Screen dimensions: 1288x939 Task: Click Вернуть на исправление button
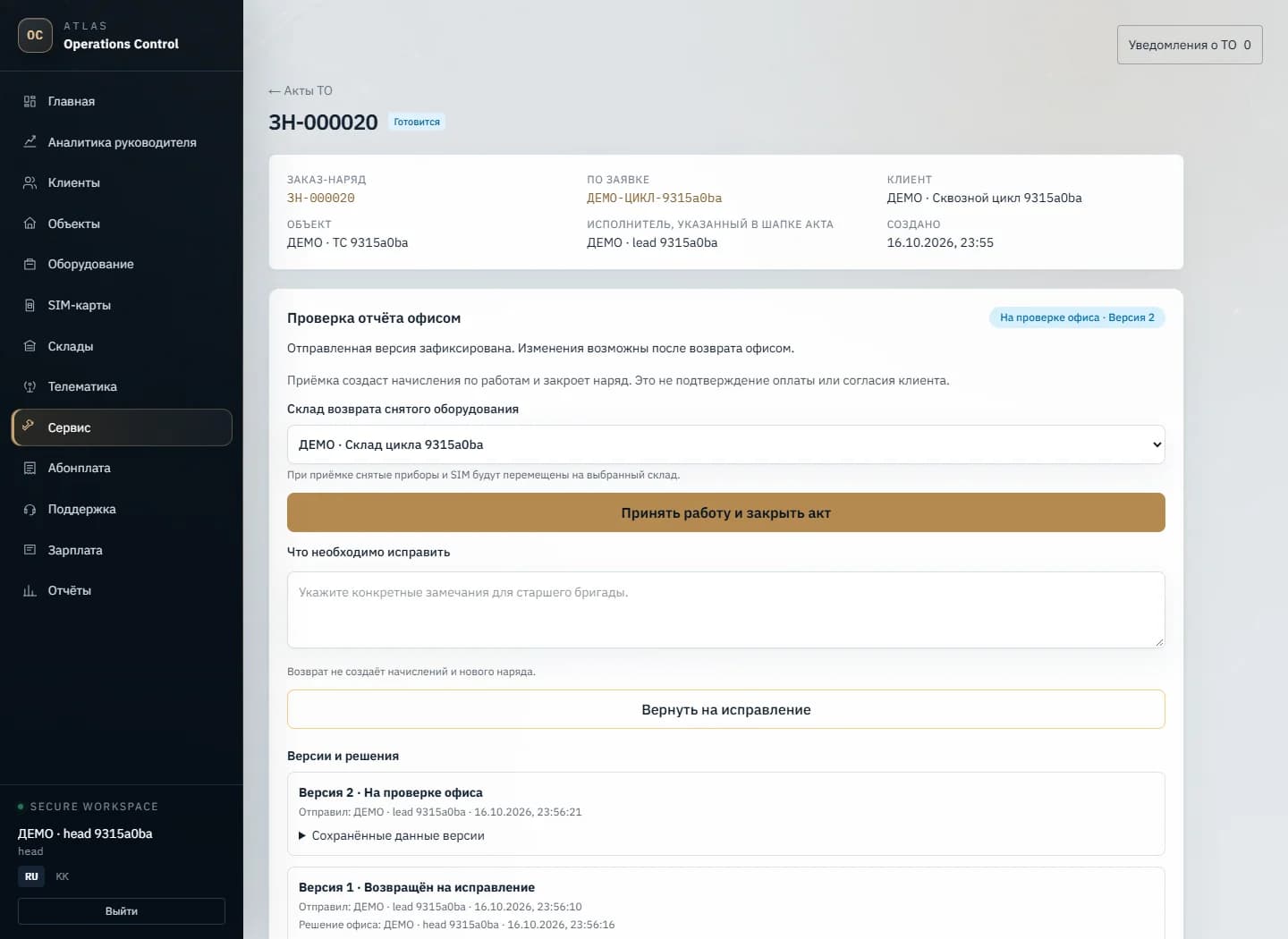click(725, 709)
